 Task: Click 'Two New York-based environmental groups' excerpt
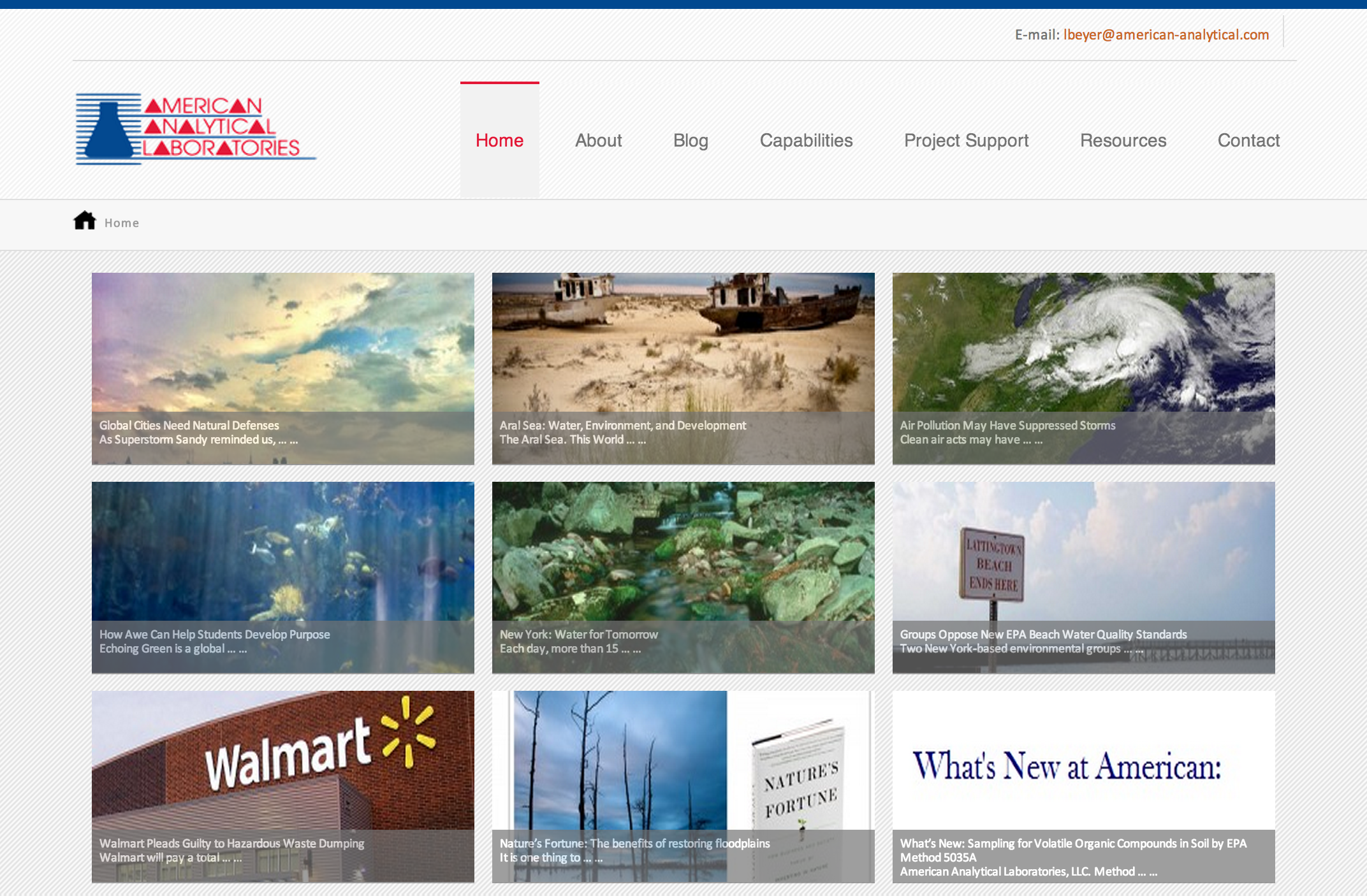(1021, 648)
